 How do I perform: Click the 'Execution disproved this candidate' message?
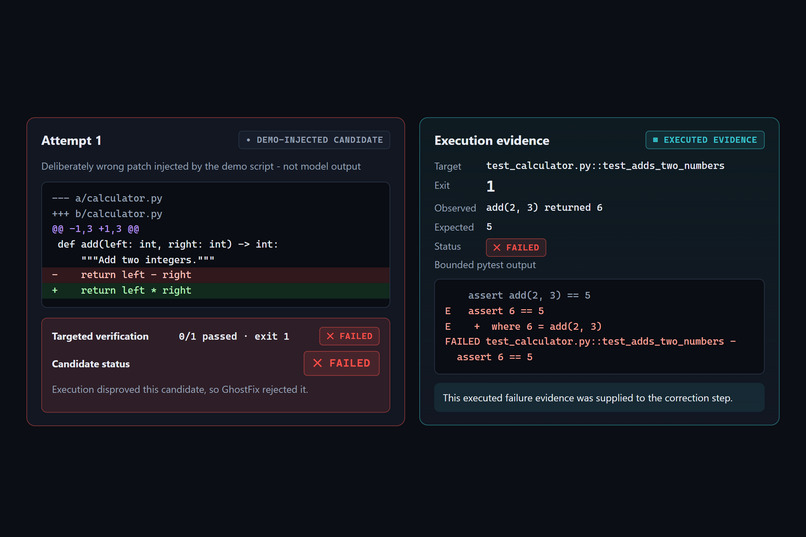180,390
